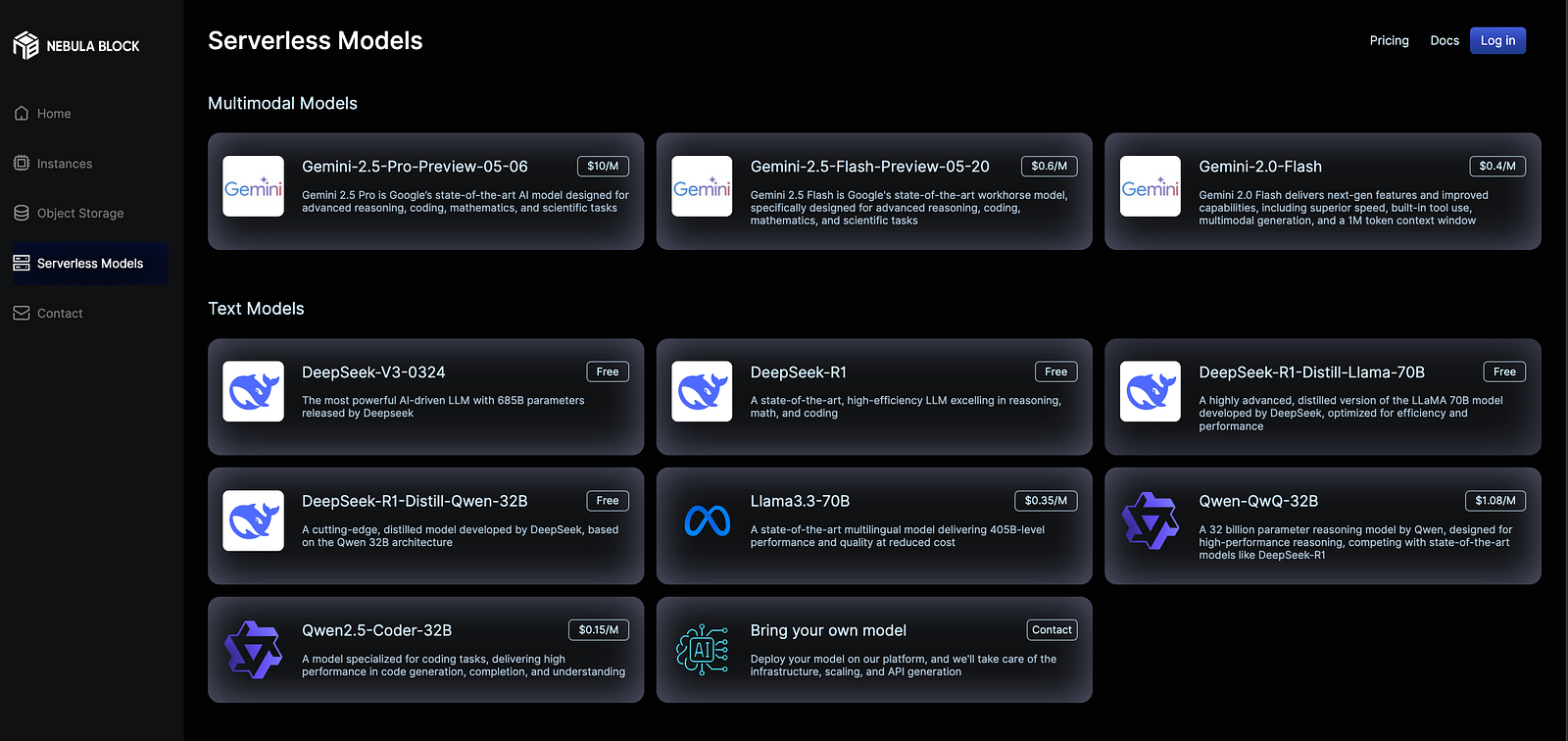Click the Serverless Models server icon
1568x741 pixels.
(x=22, y=264)
